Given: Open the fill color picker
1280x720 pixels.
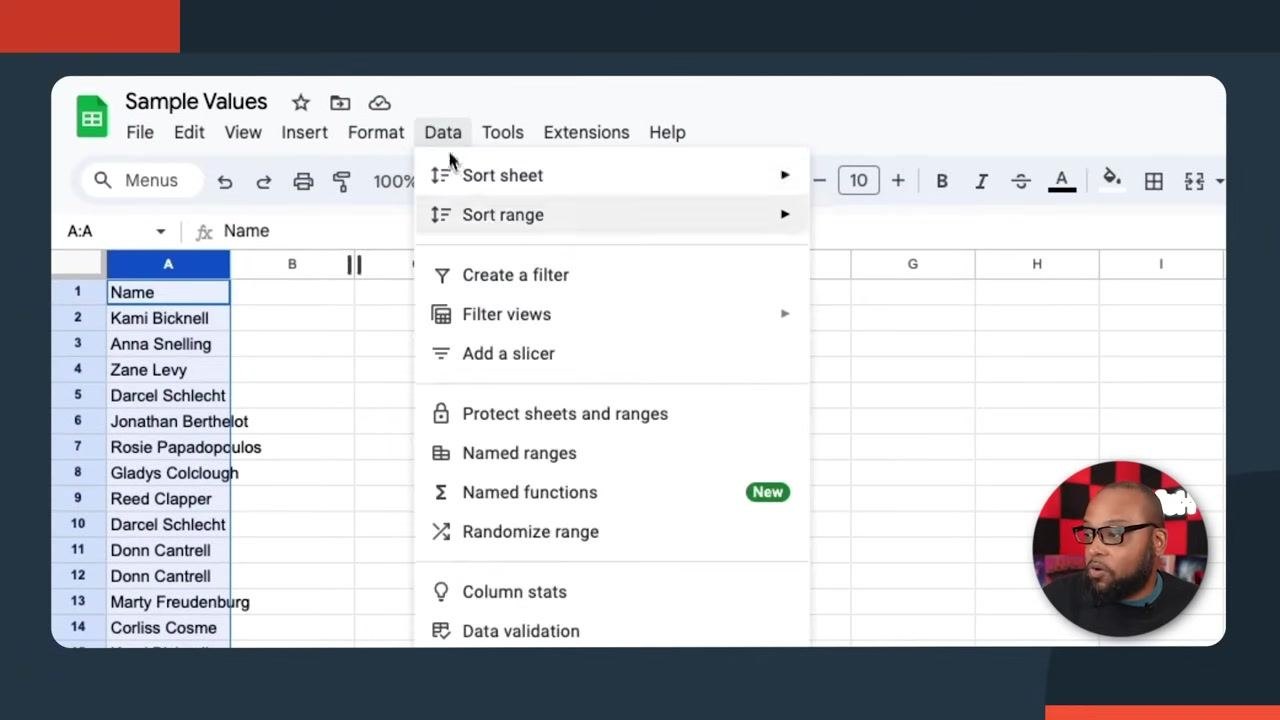Looking at the screenshot, I should click(x=1111, y=180).
